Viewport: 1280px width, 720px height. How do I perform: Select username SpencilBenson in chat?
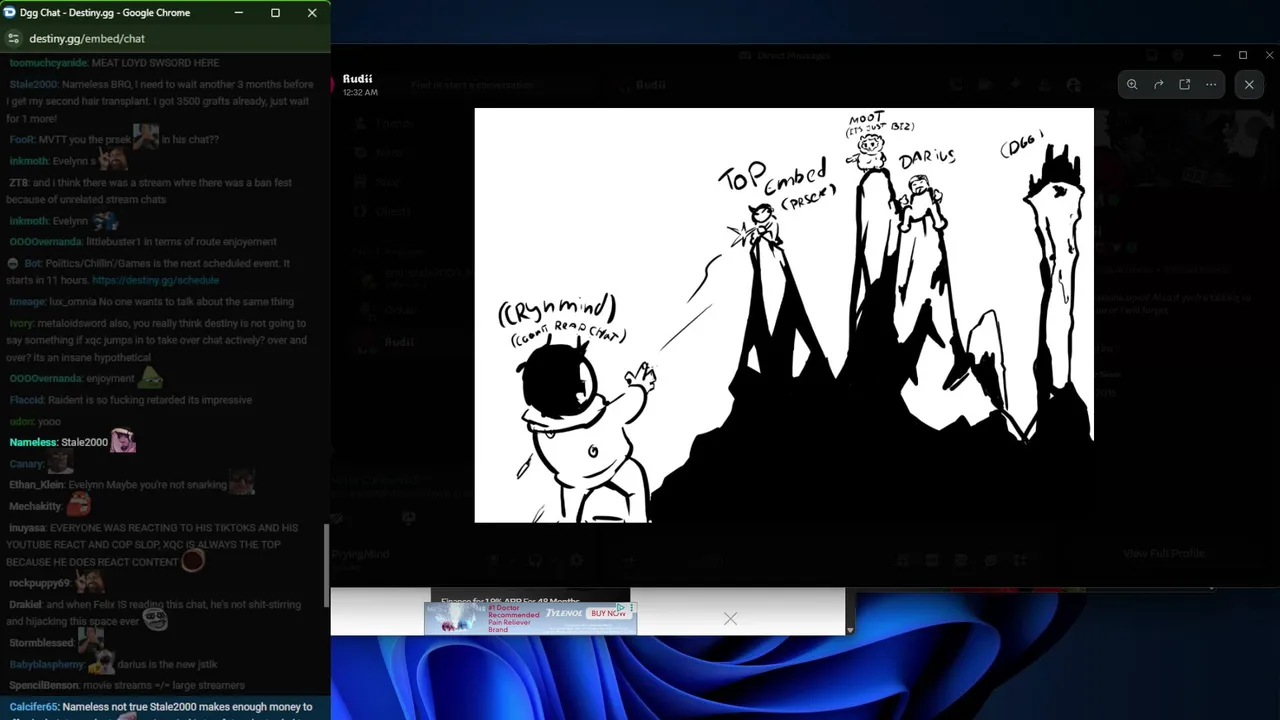pos(44,686)
